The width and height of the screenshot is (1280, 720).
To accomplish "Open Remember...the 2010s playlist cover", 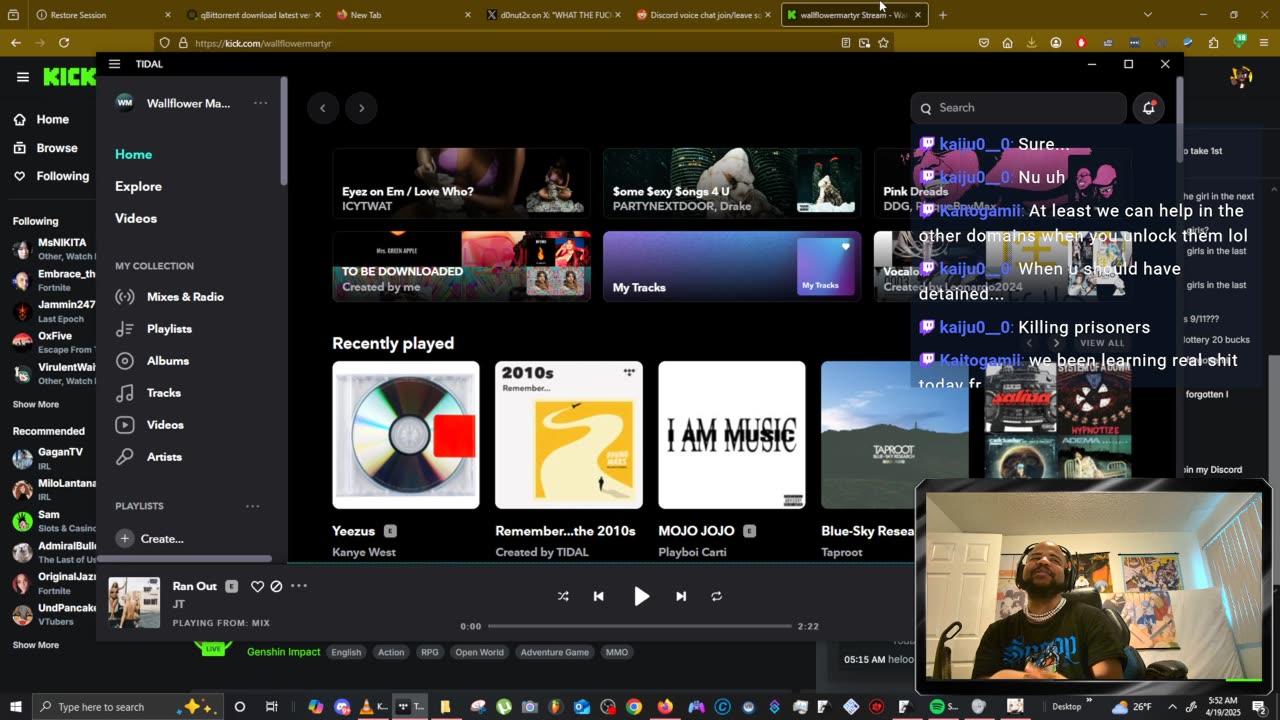I will click(x=569, y=435).
